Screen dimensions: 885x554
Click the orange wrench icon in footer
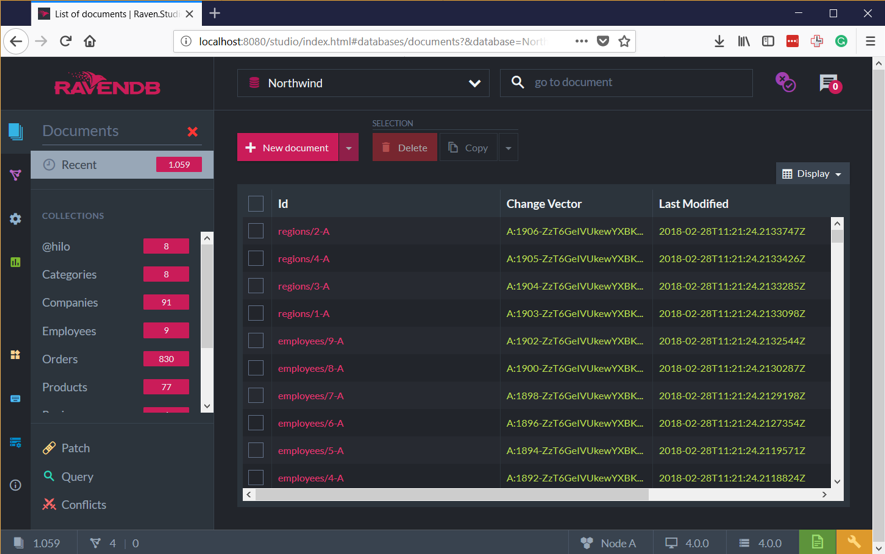coord(854,542)
